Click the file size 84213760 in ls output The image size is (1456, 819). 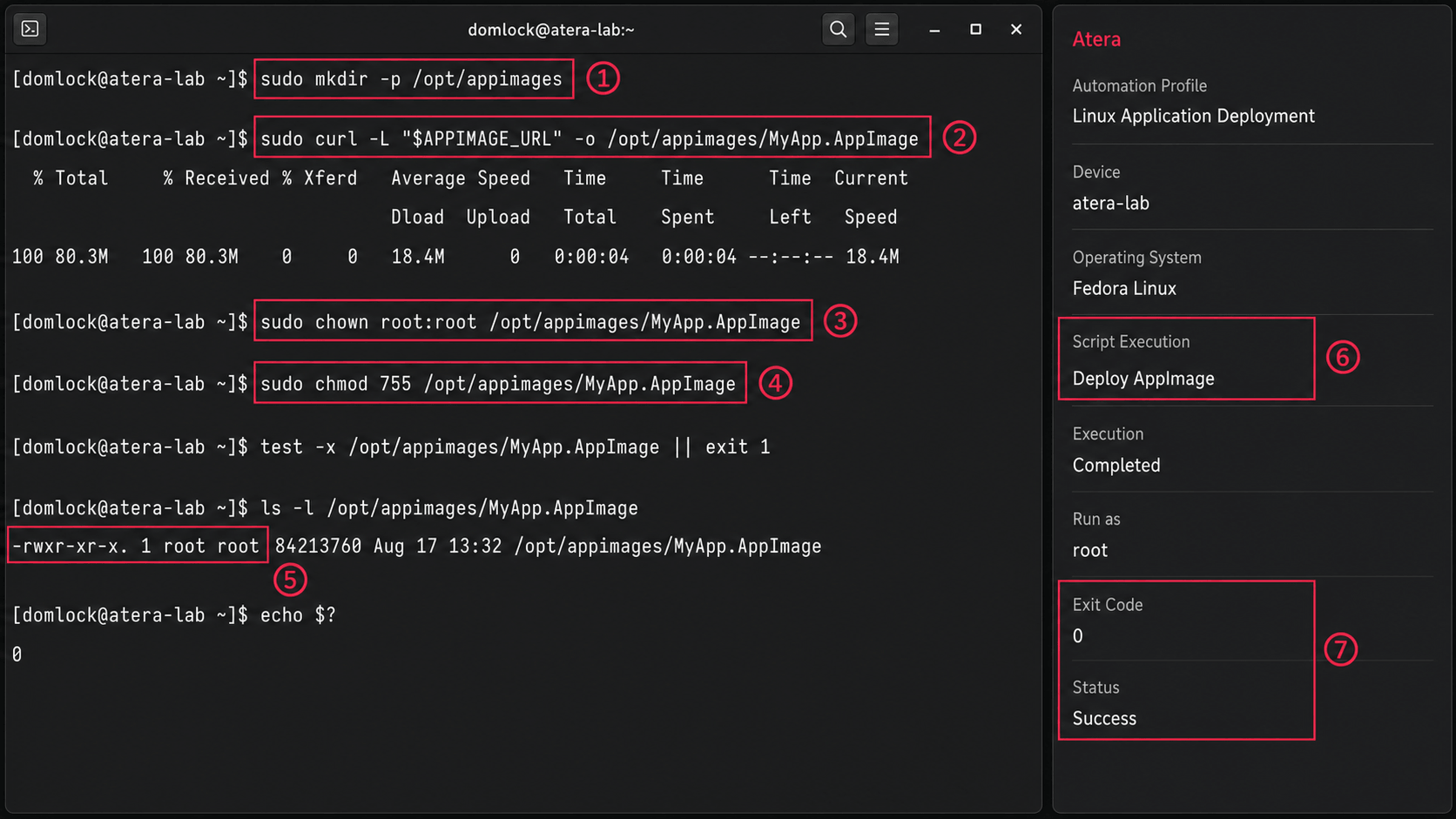[x=318, y=546]
